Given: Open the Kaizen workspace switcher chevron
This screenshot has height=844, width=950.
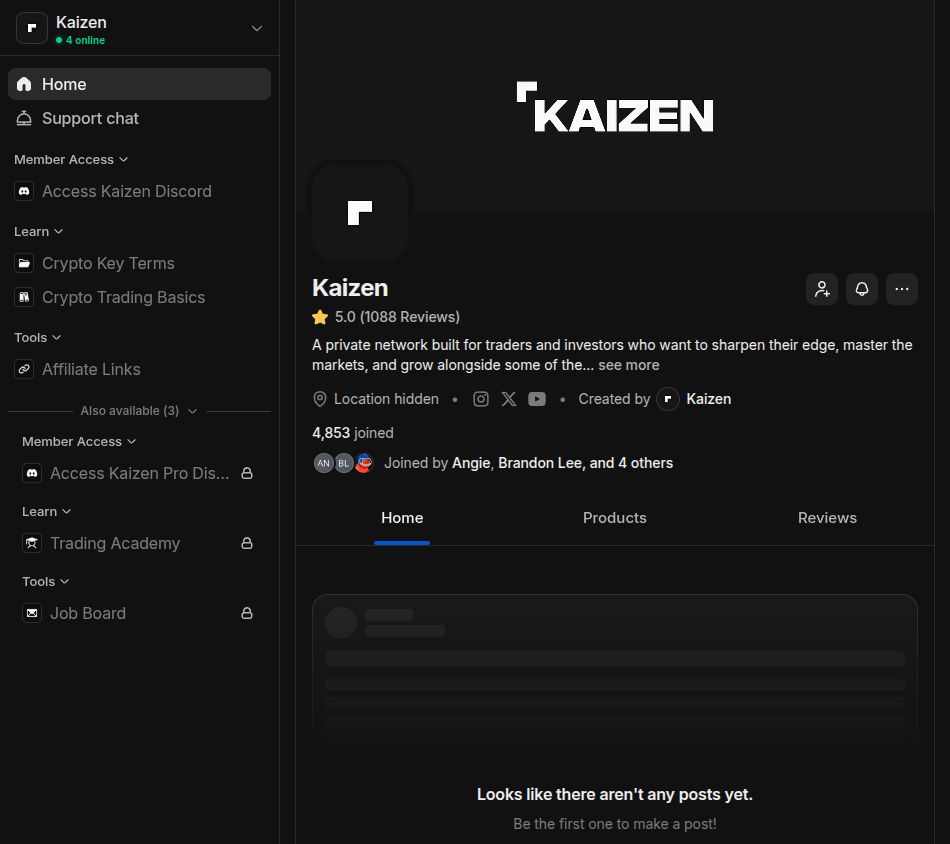Looking at the screenshot, I should pyautogui.click(x=257, y=28).
